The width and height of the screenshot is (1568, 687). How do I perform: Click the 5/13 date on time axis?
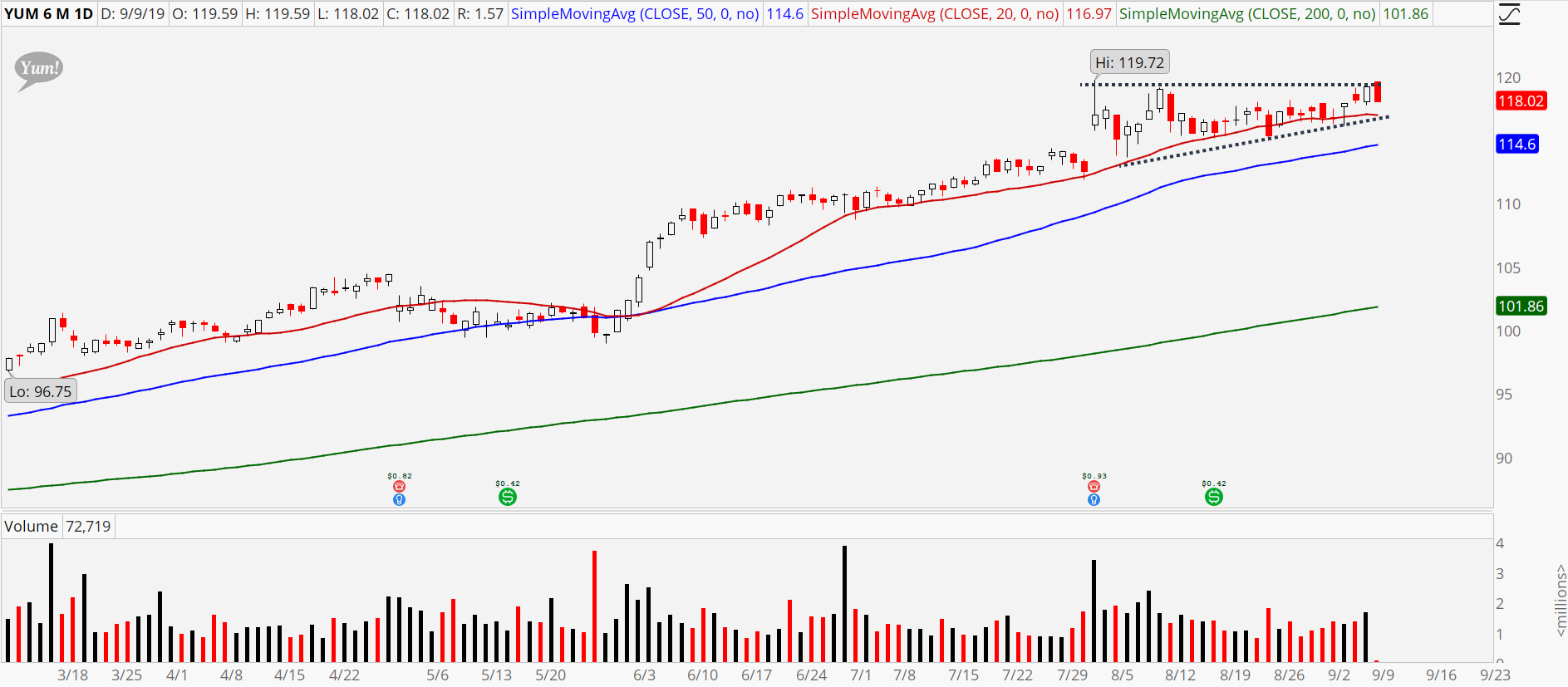pyautogui.click(x=497, y=675)
